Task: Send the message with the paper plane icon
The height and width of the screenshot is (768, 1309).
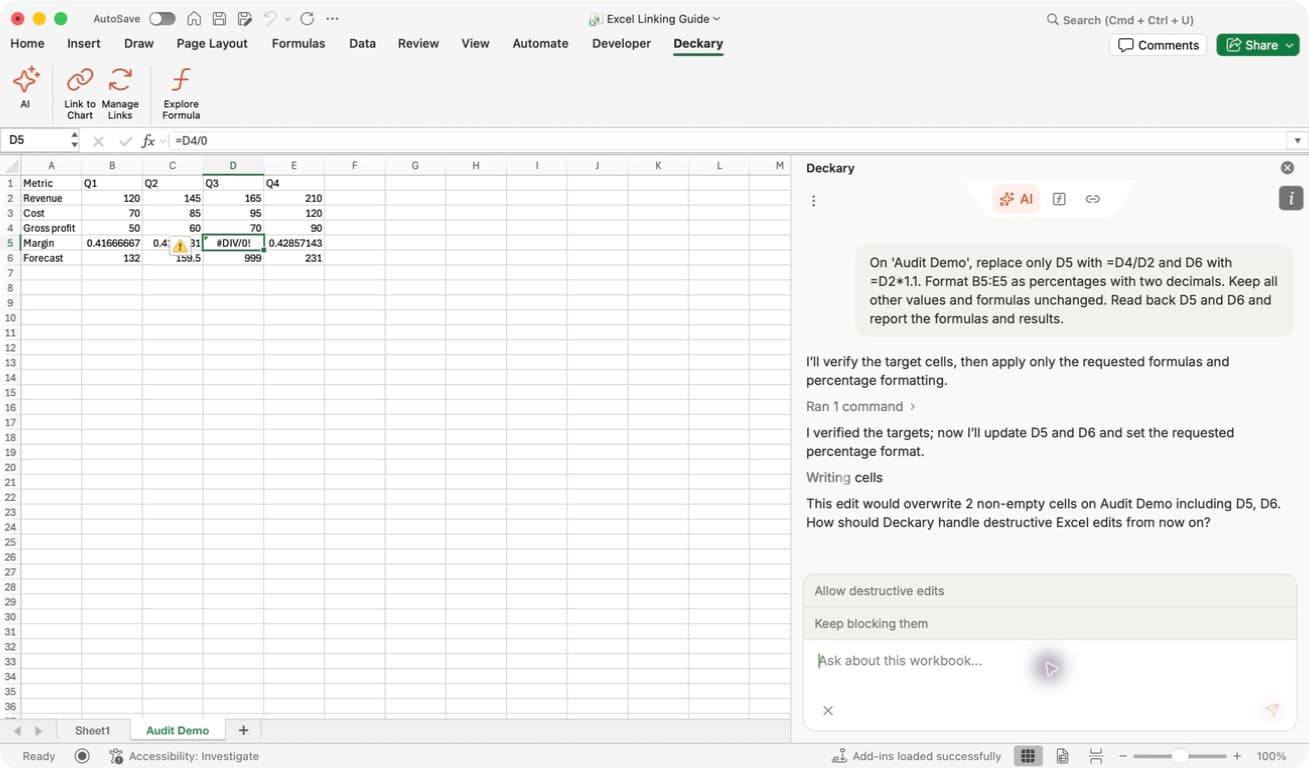Action: click(1272, 710)
